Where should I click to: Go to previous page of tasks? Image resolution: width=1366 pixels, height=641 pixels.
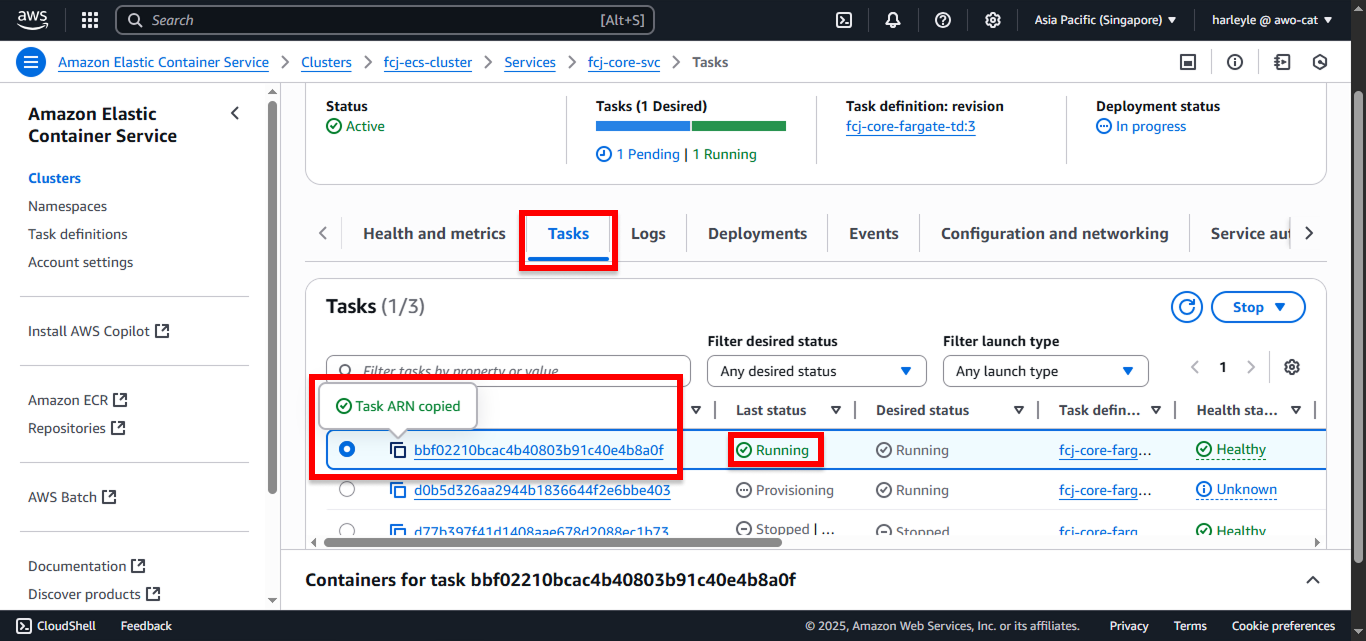[1195, 367]
